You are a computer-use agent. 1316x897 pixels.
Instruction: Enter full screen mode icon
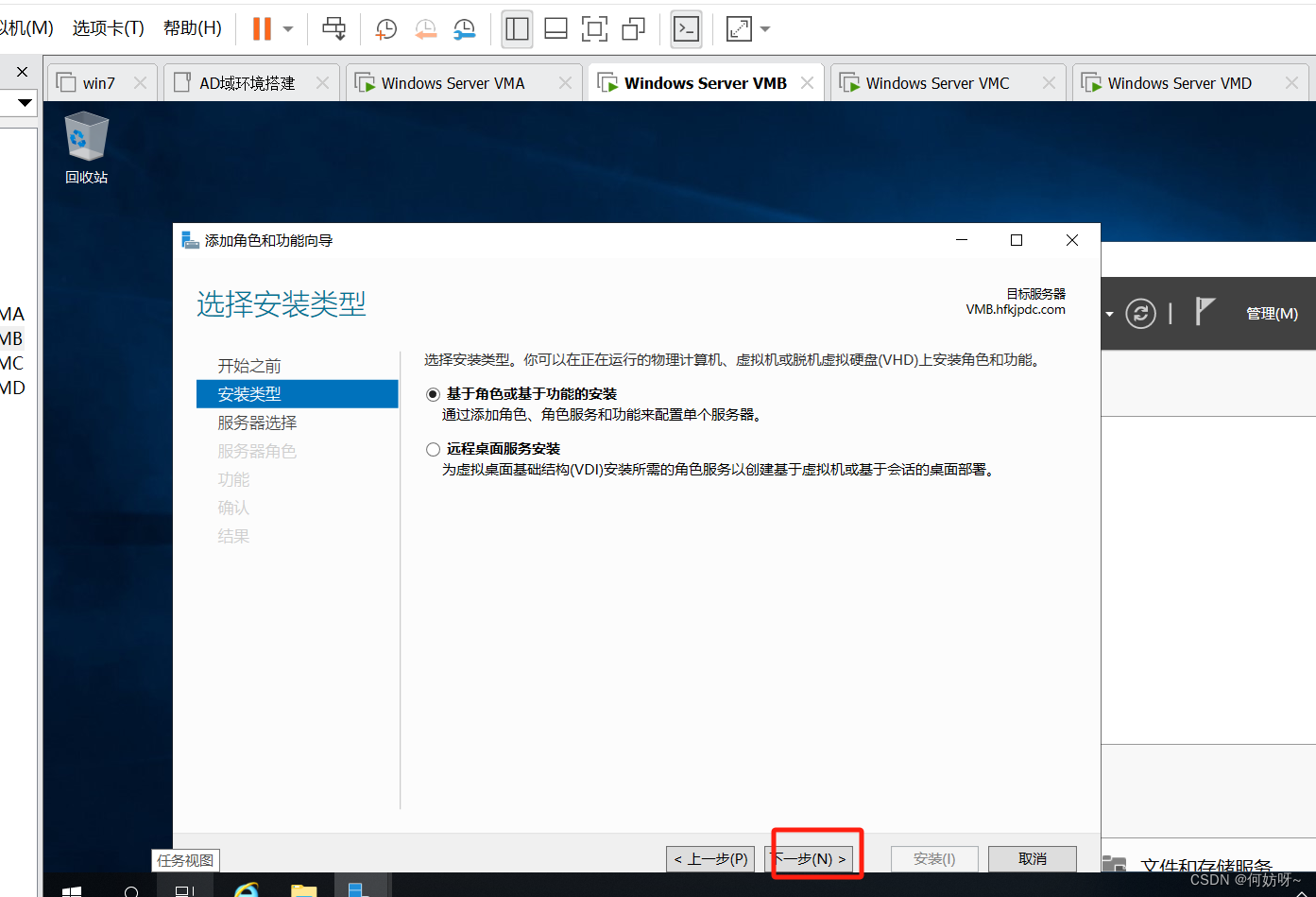[594, 29]
